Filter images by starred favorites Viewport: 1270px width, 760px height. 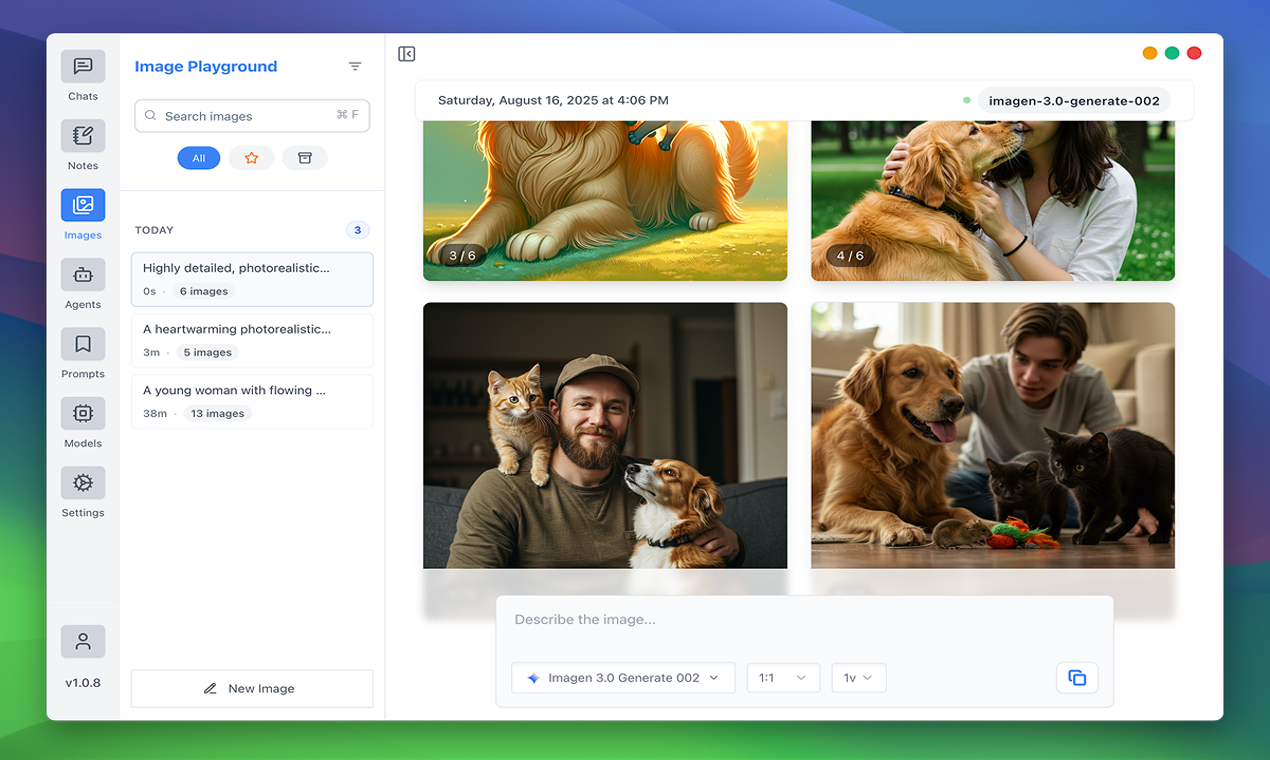point(251,157)
